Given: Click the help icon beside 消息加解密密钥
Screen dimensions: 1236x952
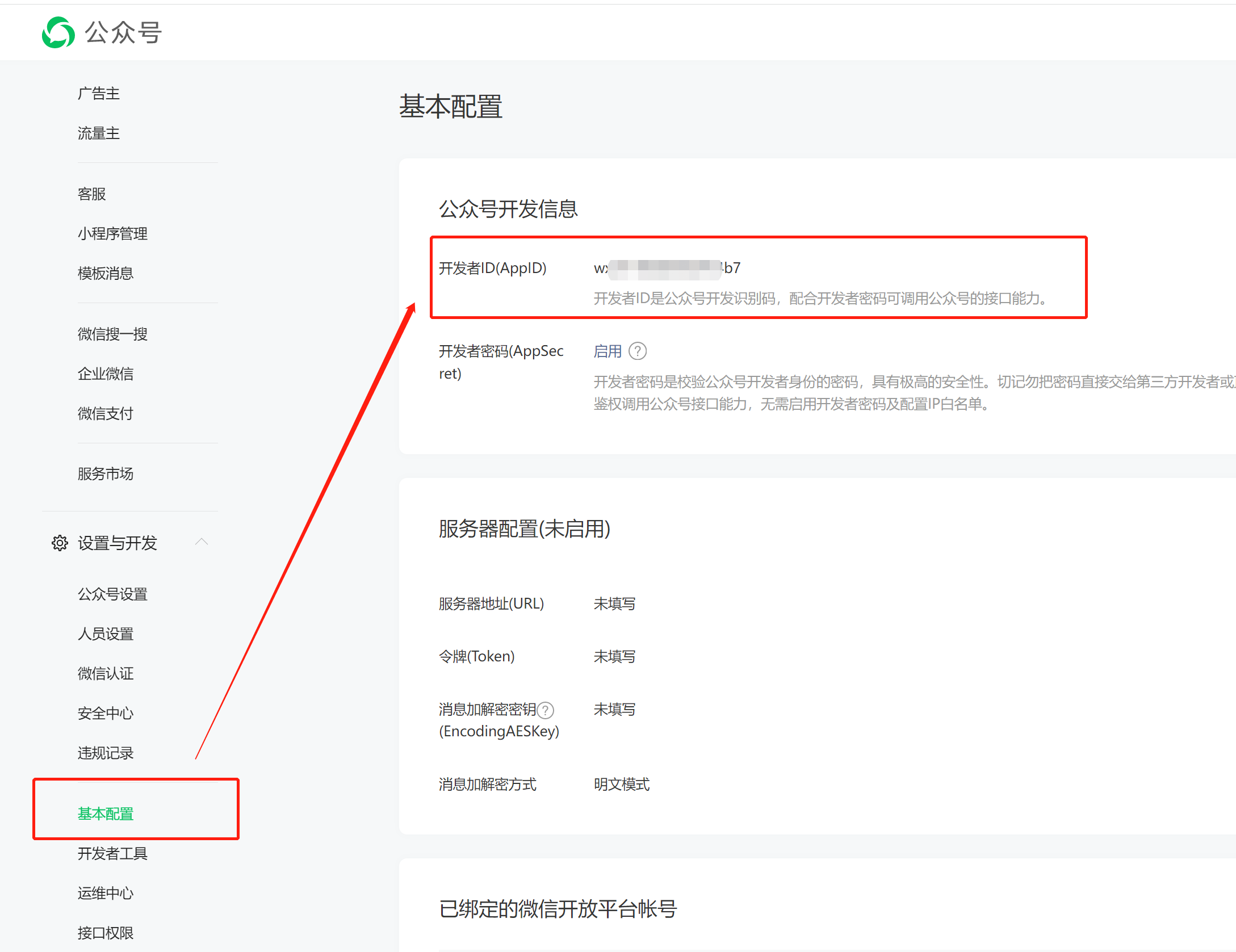Looking at the screenshot, I should (x=545, y=710).
